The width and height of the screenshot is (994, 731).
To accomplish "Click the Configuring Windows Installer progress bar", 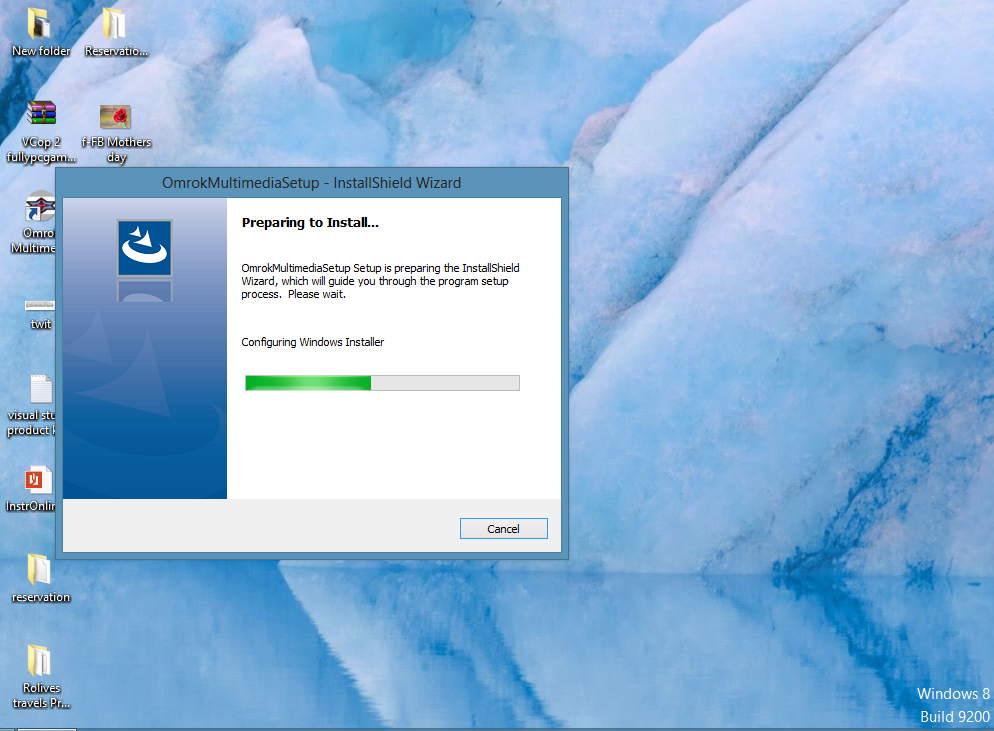I will 382,383.
